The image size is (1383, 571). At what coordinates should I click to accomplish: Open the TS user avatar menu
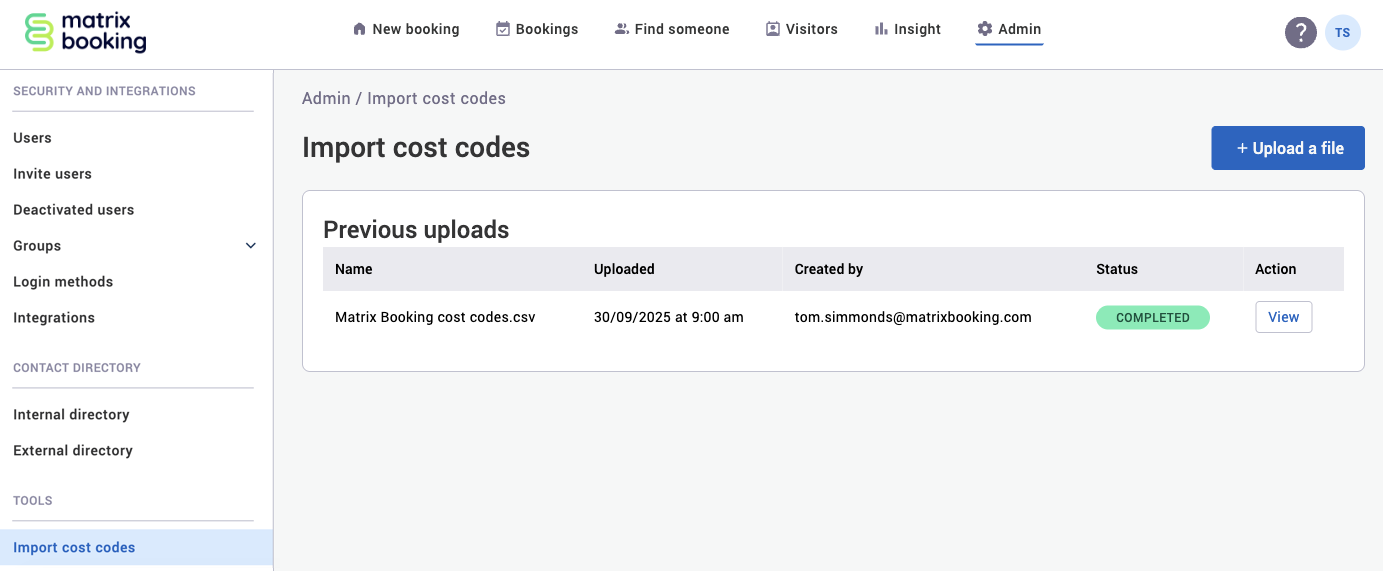click(1342, 32)
